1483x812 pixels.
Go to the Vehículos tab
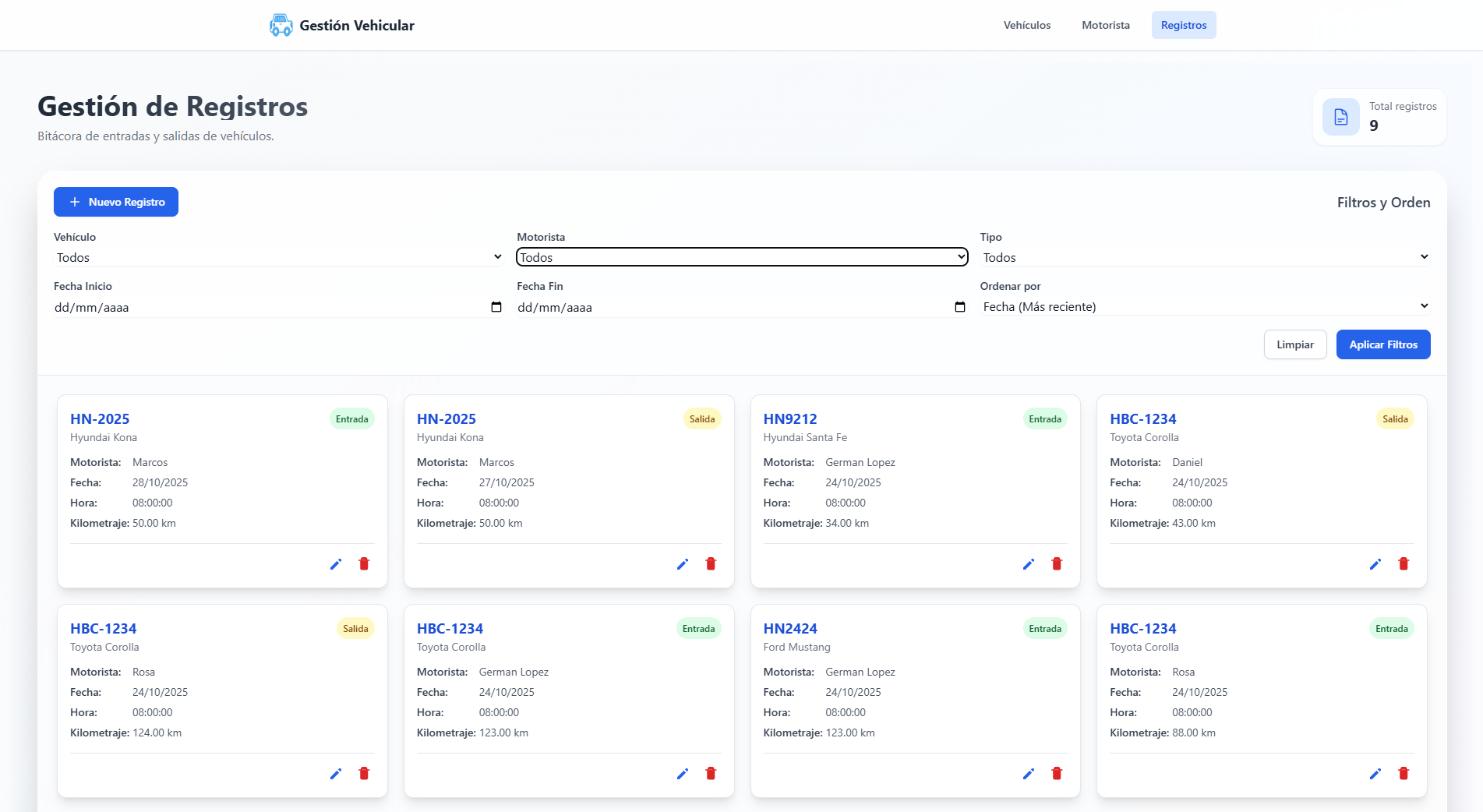[x=1026, y=25]
